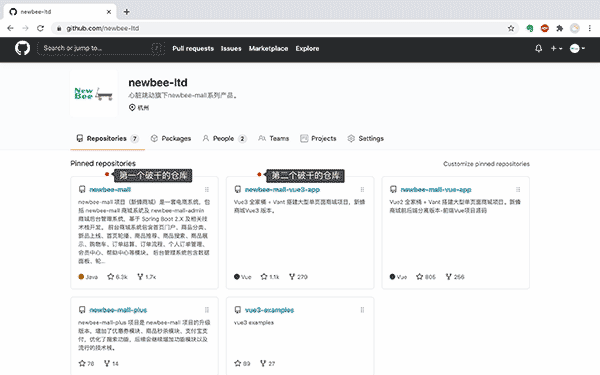Click the browser back arrow

pyautogui.click(x=10, y=28)
